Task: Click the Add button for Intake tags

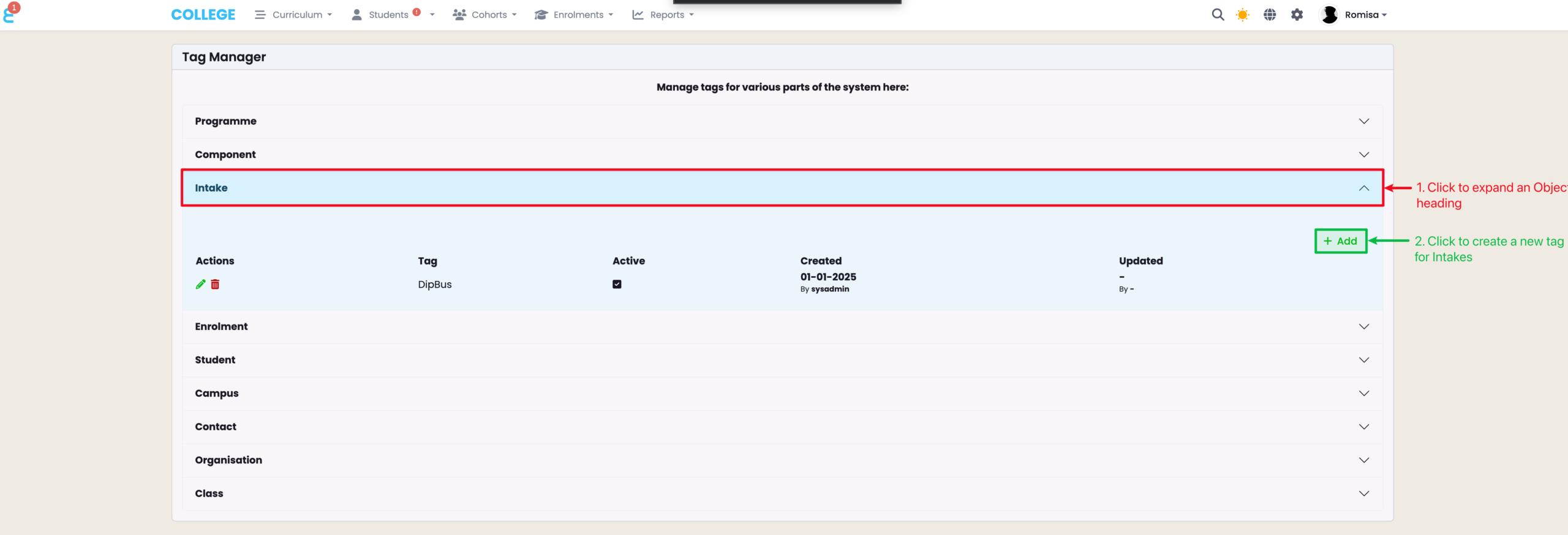Action: point(1340,241)
